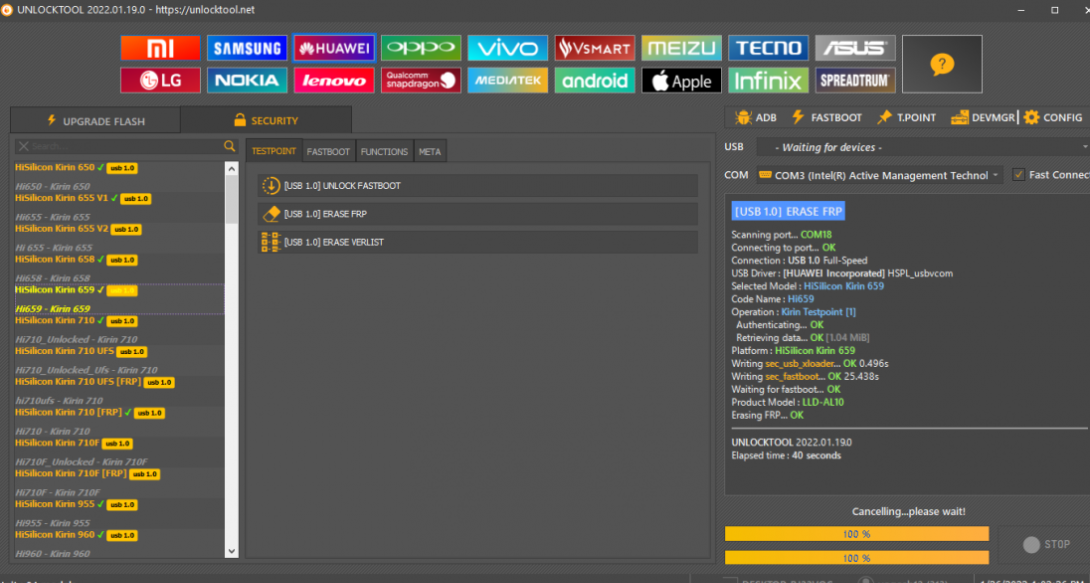Screen dimensions: 1090x583
Task: Open the CONFIG settings
Action: click(1053, 117)
